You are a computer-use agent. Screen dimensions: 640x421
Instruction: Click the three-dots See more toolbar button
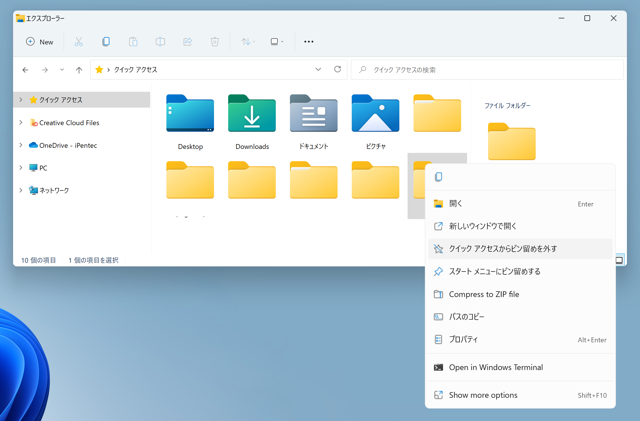(309, 42)
